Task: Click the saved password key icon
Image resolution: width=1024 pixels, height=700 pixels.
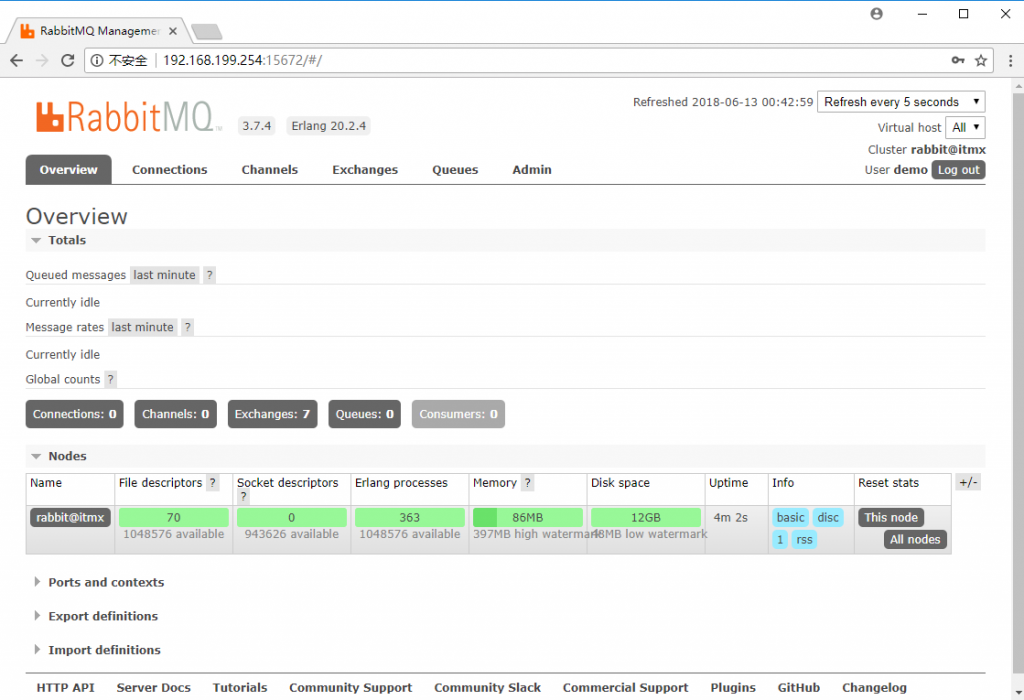Action: (957, 60)
